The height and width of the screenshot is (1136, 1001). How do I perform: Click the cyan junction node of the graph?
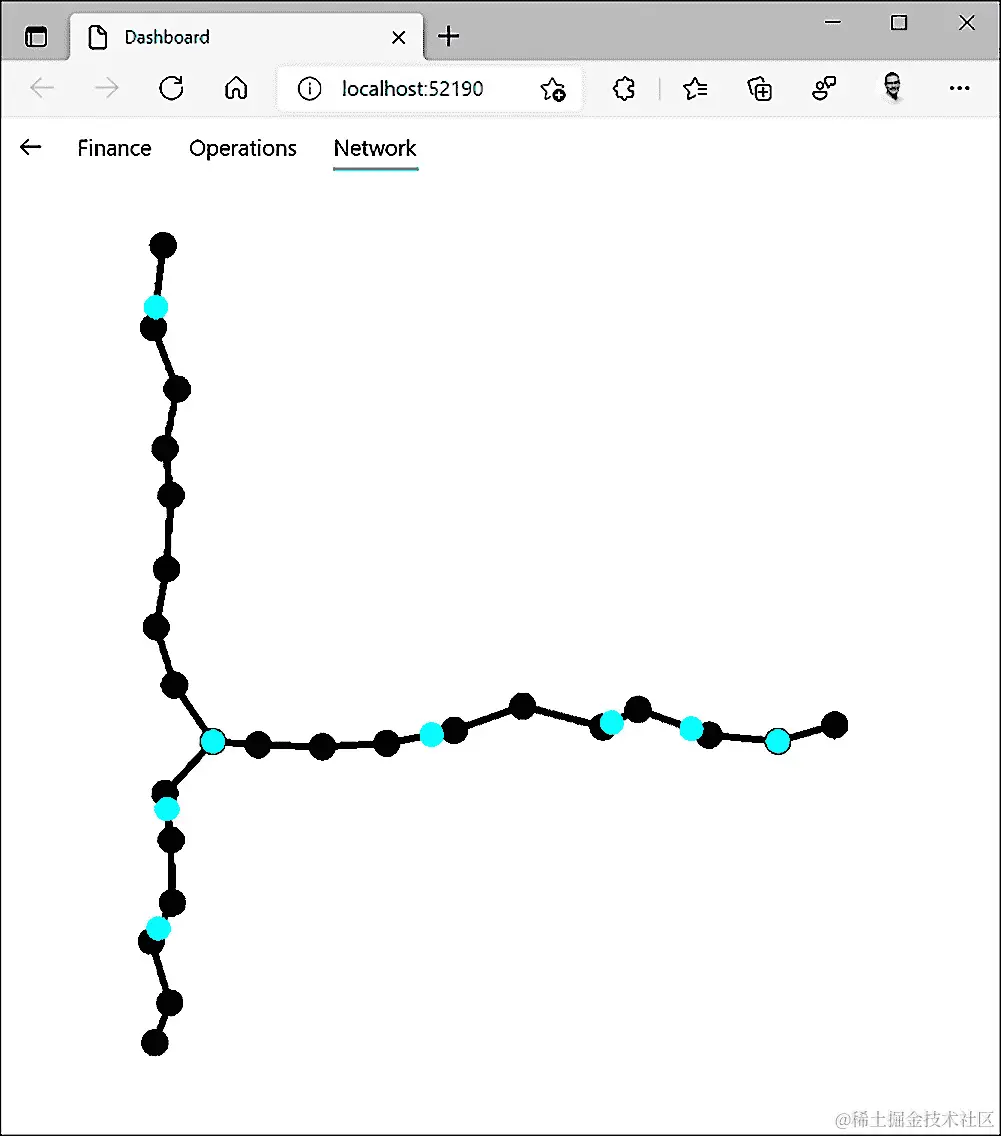tap(213, 742)
